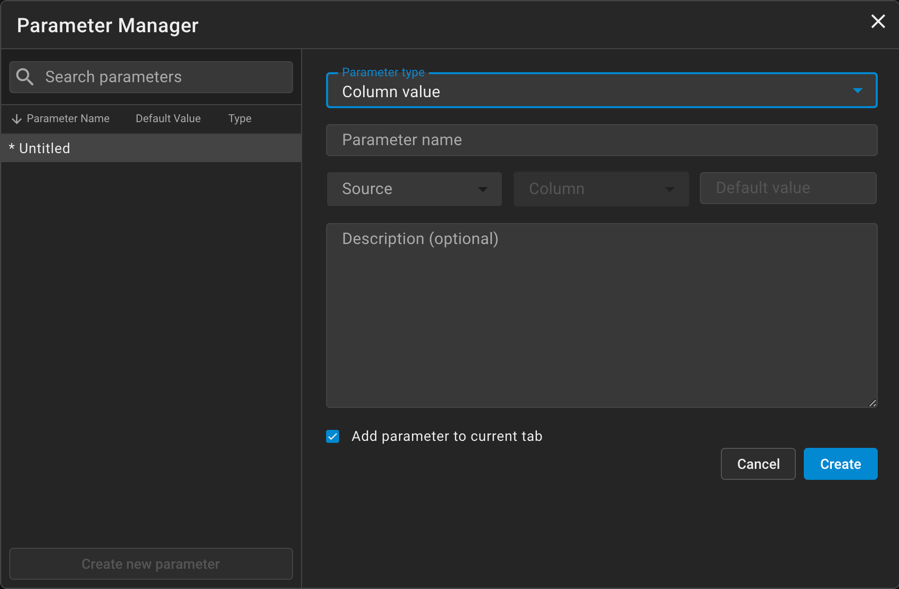Open the Parameter type dropdown
The image size is (899, 589).
(x=590, y=91)
